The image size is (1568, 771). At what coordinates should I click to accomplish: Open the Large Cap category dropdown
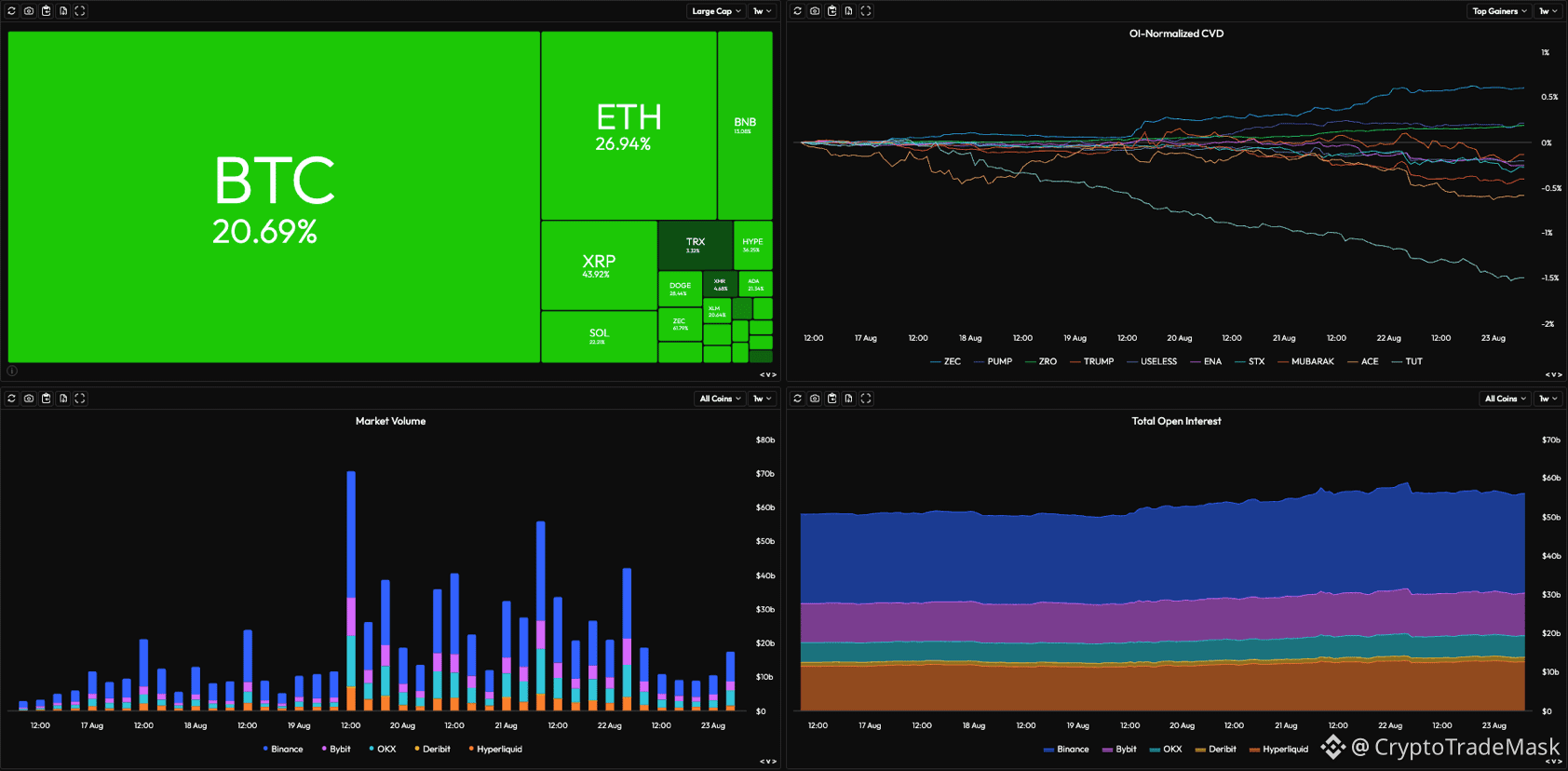coord(716,11)
